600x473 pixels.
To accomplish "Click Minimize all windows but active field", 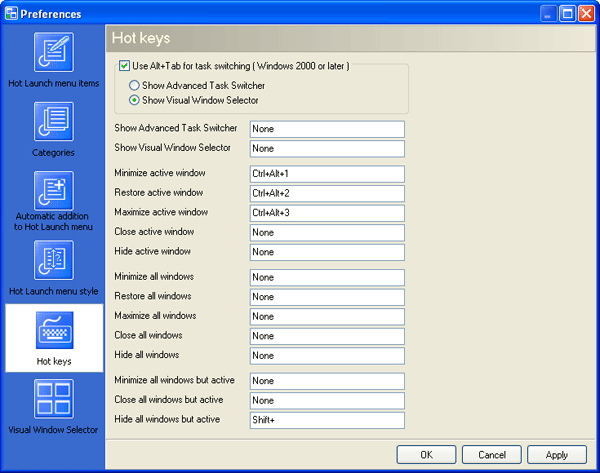I will point(327,381).
